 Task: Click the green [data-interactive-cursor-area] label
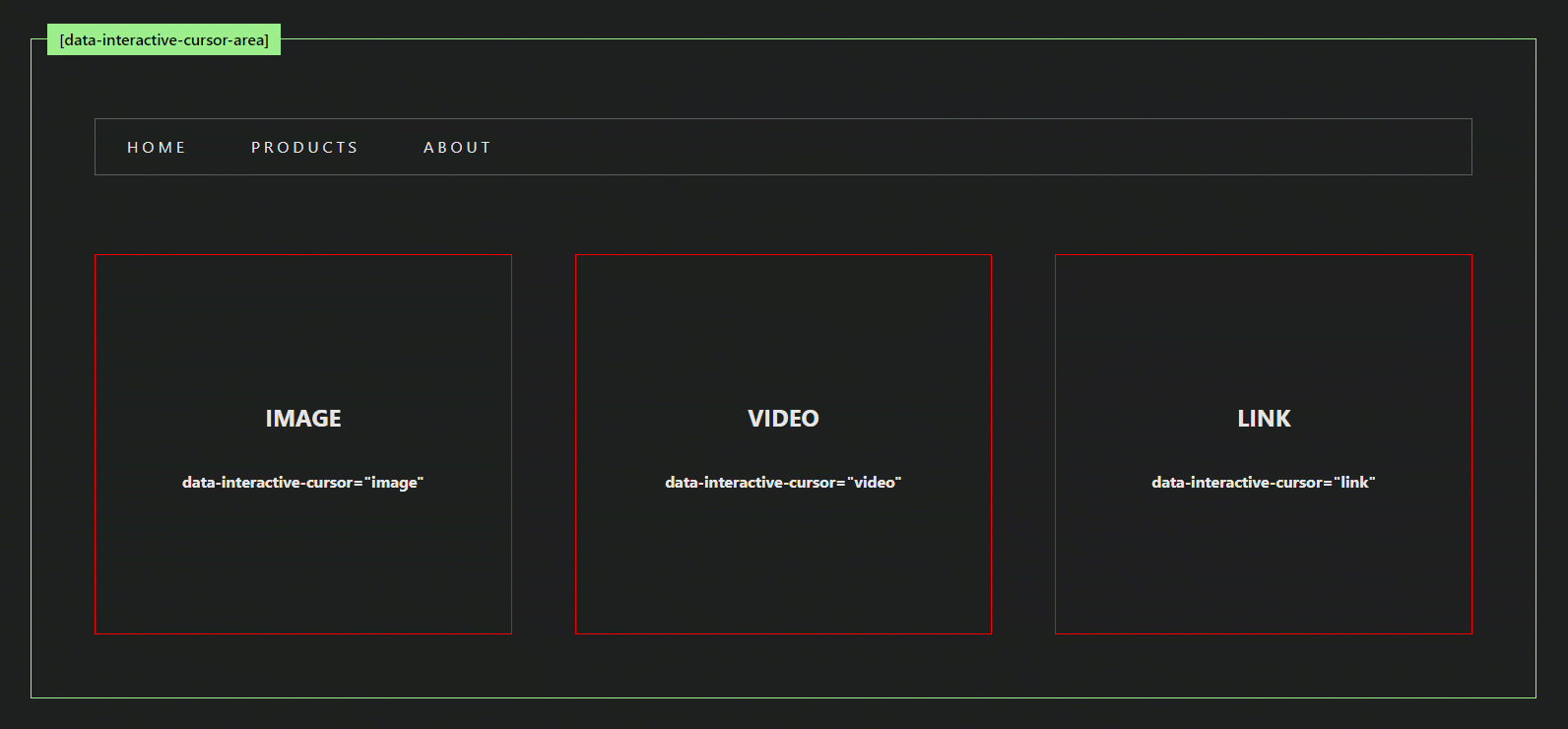click(x=163, y=39)
